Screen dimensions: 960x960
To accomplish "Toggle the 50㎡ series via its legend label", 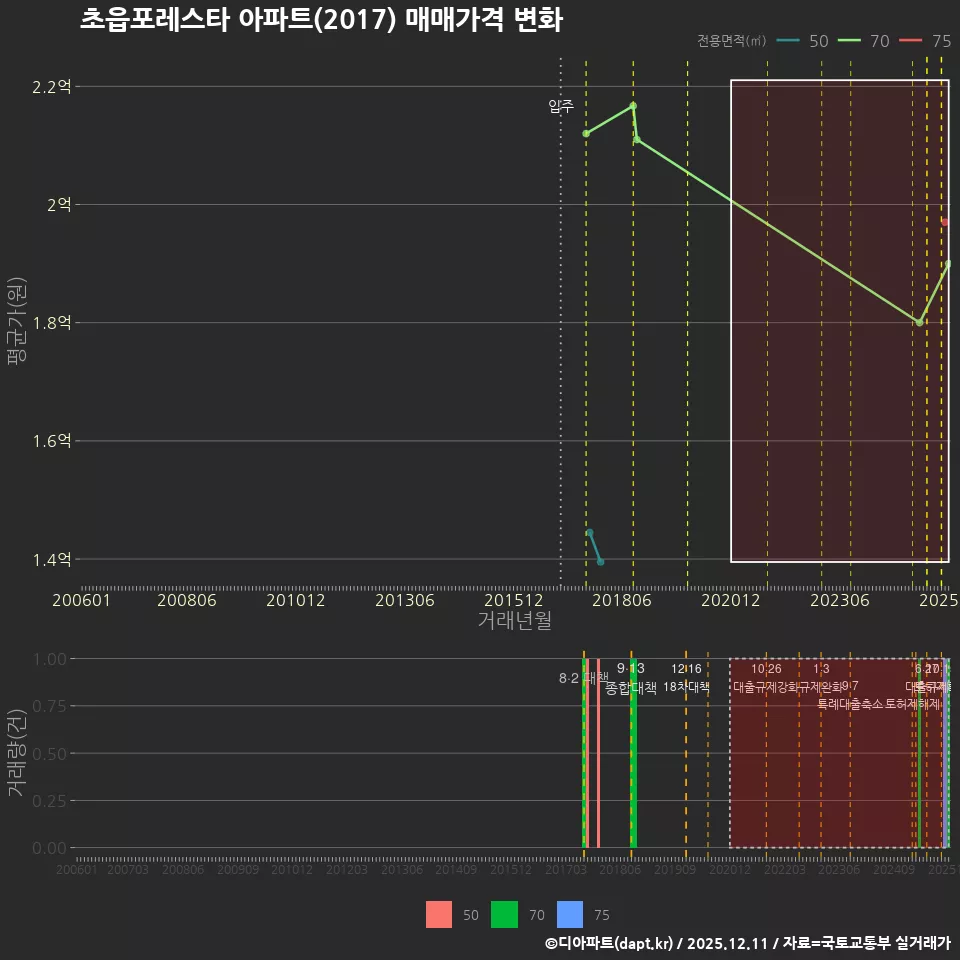I will tap(820, 41).
